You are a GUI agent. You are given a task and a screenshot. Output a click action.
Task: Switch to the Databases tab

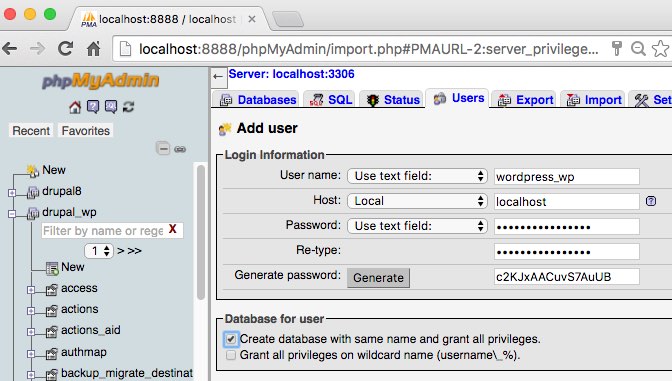[257, 99]
